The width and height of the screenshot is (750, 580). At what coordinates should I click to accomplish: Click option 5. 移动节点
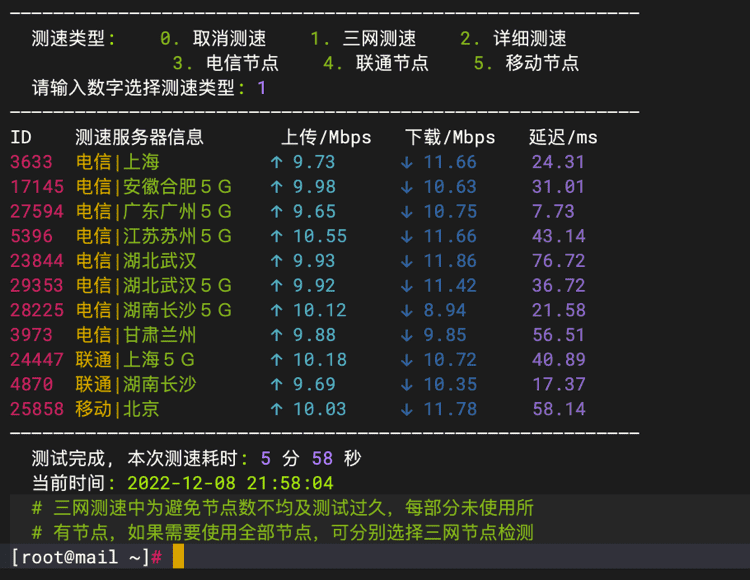[x=526, y=63]
